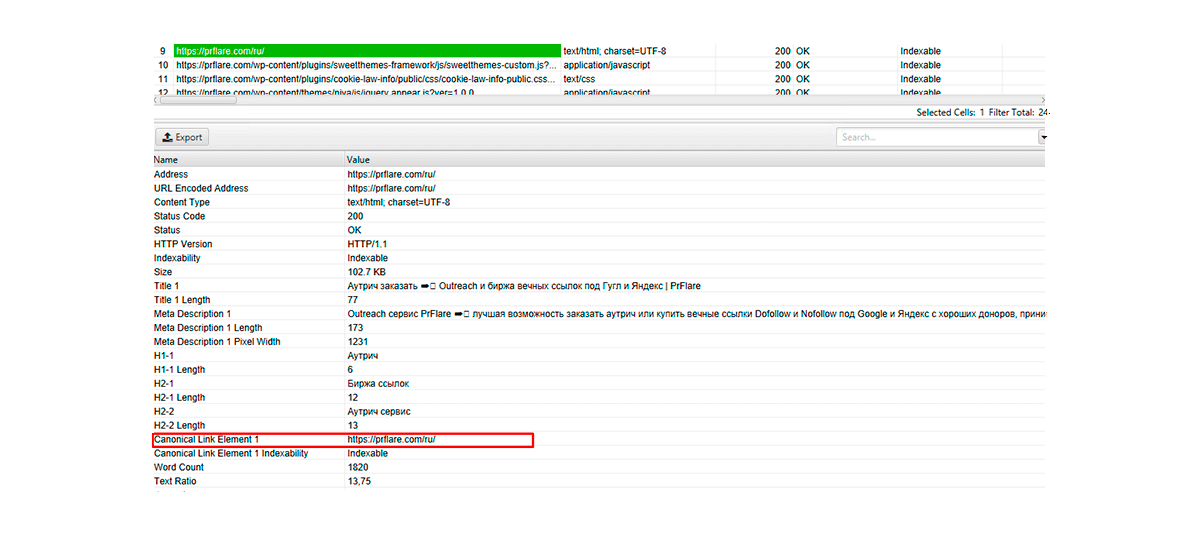The image size is (1200, 535).
Task: Select the Word Count row
Action: tap(179, 467)
